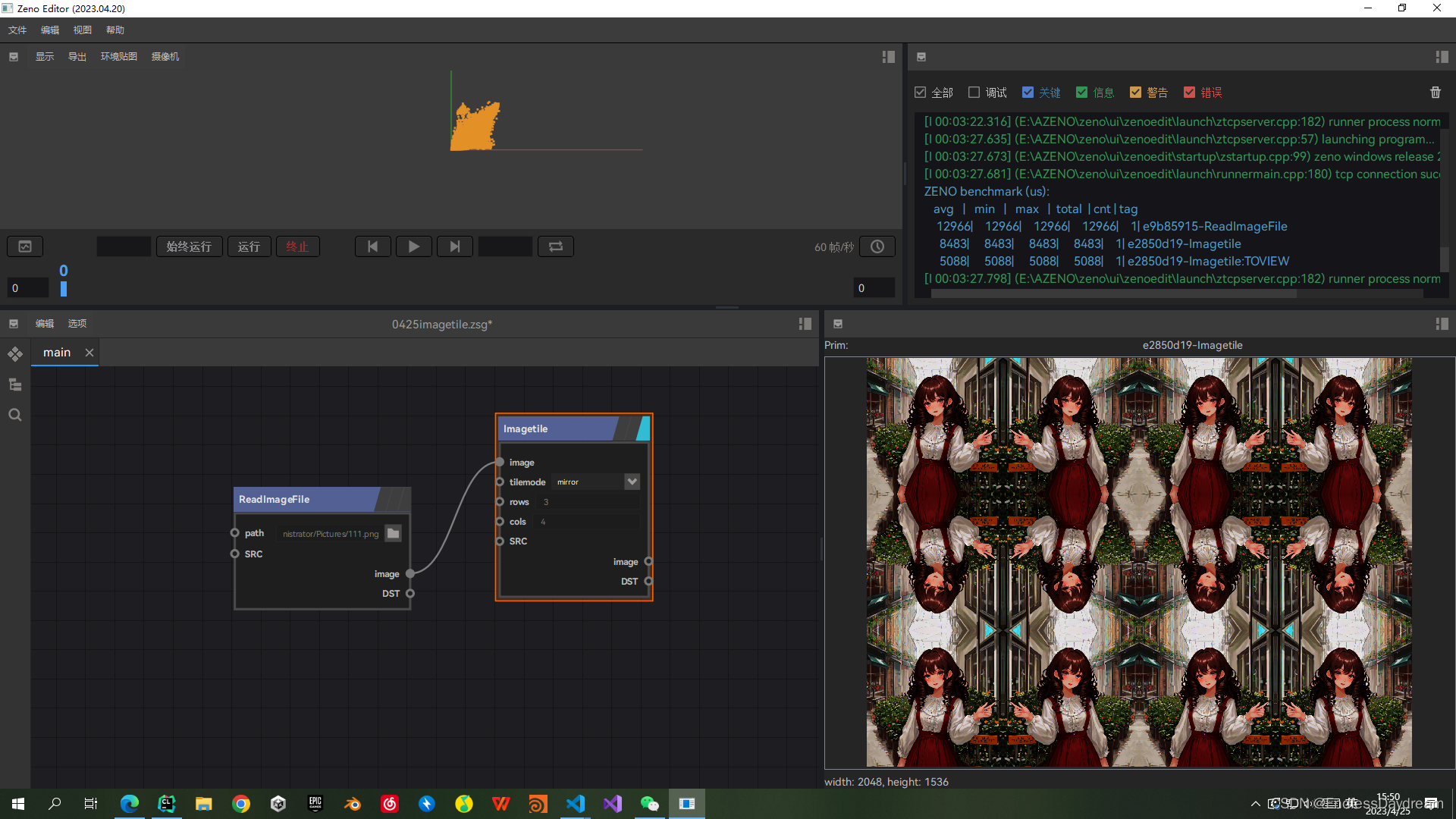Screen dimensions: 1456x819
Task: Click 终止 to stop execution
Action: tap(297, 246)
